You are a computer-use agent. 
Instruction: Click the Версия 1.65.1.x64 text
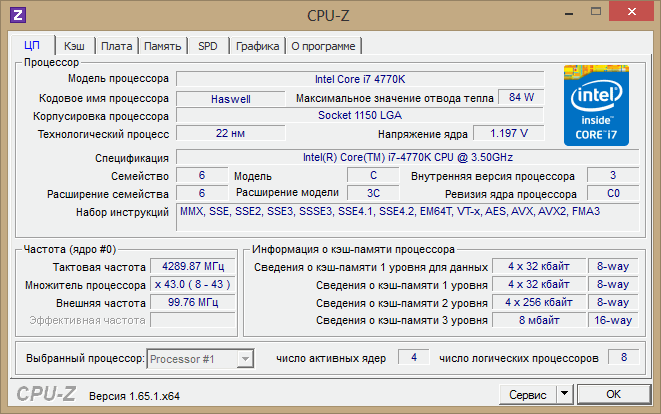134,396
